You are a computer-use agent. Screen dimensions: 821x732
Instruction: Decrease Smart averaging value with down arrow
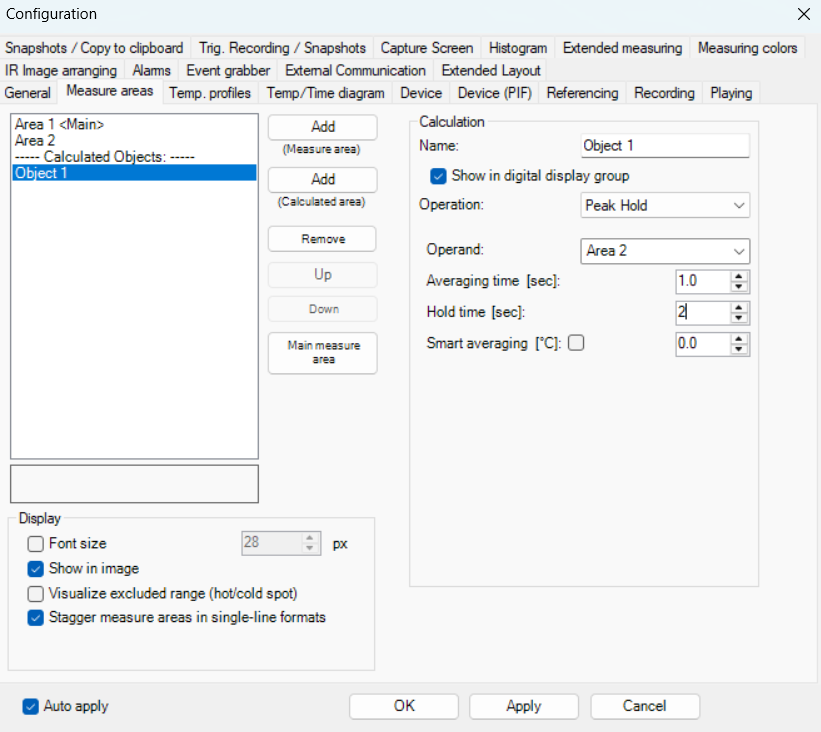[x=739, y=350]
